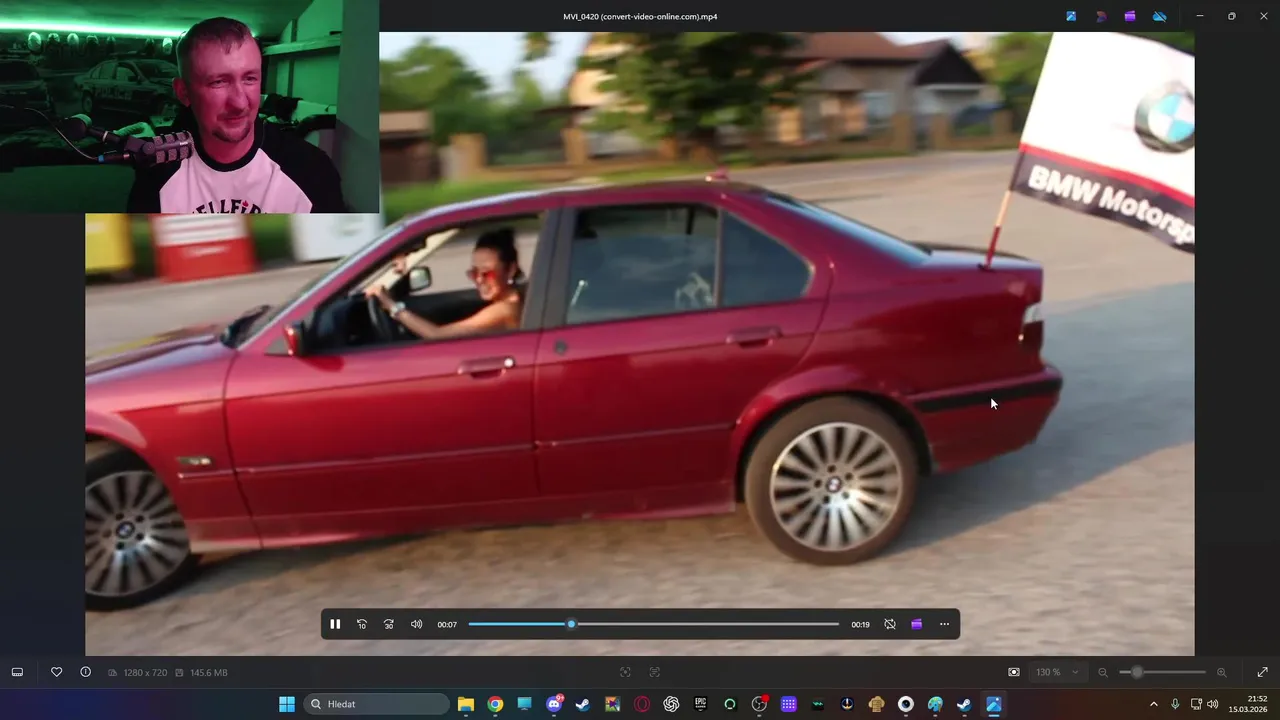The width and height of the screenshot is (1280, 720).
Task: Click the video title in title bar
Action: 640,16
